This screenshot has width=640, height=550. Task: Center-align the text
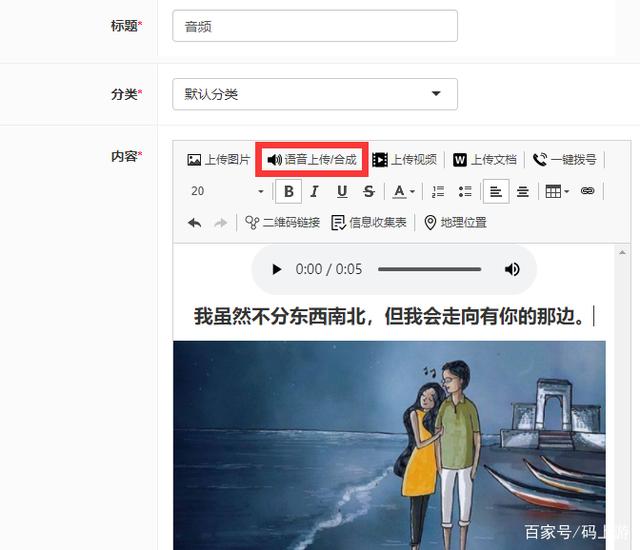tap(523, 191)
